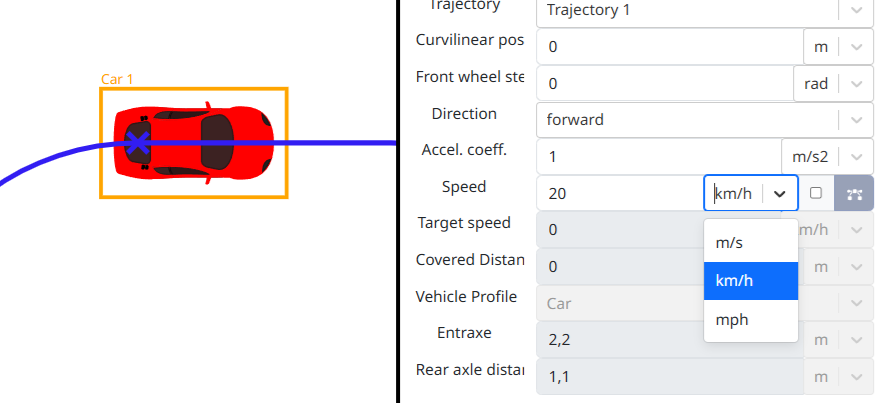The height and width of the screenshot is (403, 886).
Task: Click the speed curve editor icon
Action: pos(854,193)
